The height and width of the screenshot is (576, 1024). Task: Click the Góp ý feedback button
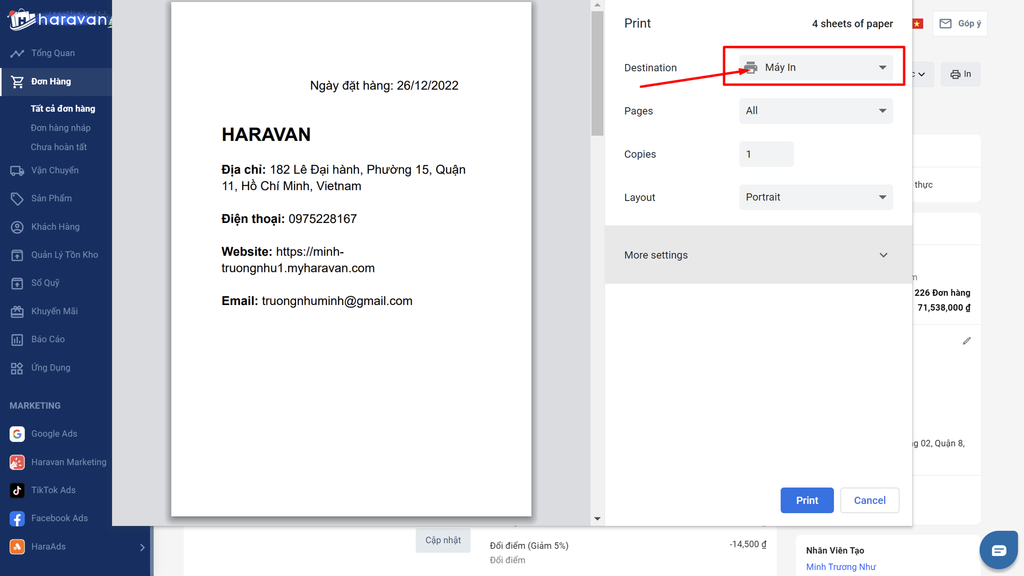(960, 24)
